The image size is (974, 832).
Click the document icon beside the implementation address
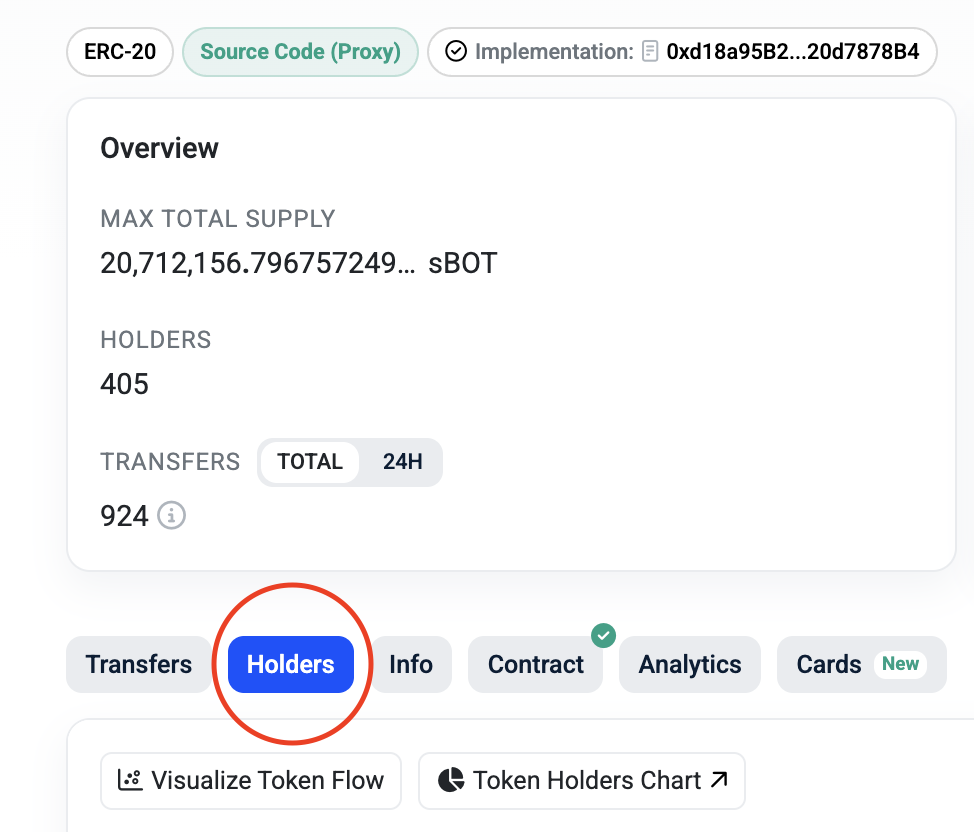tap(650, 51)
